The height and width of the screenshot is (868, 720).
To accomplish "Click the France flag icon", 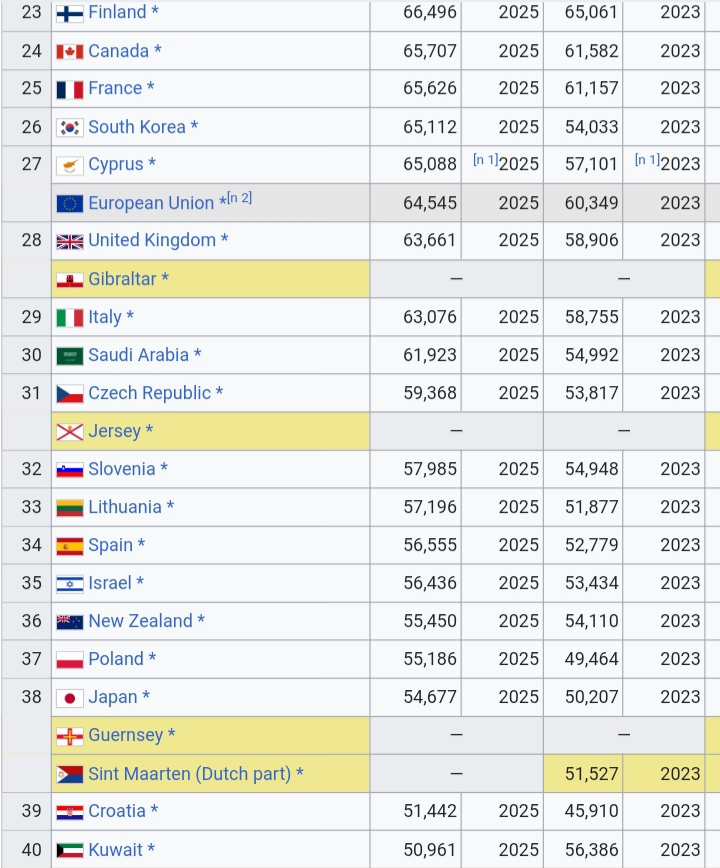I will pyautogui.click(x=70, y=89).
